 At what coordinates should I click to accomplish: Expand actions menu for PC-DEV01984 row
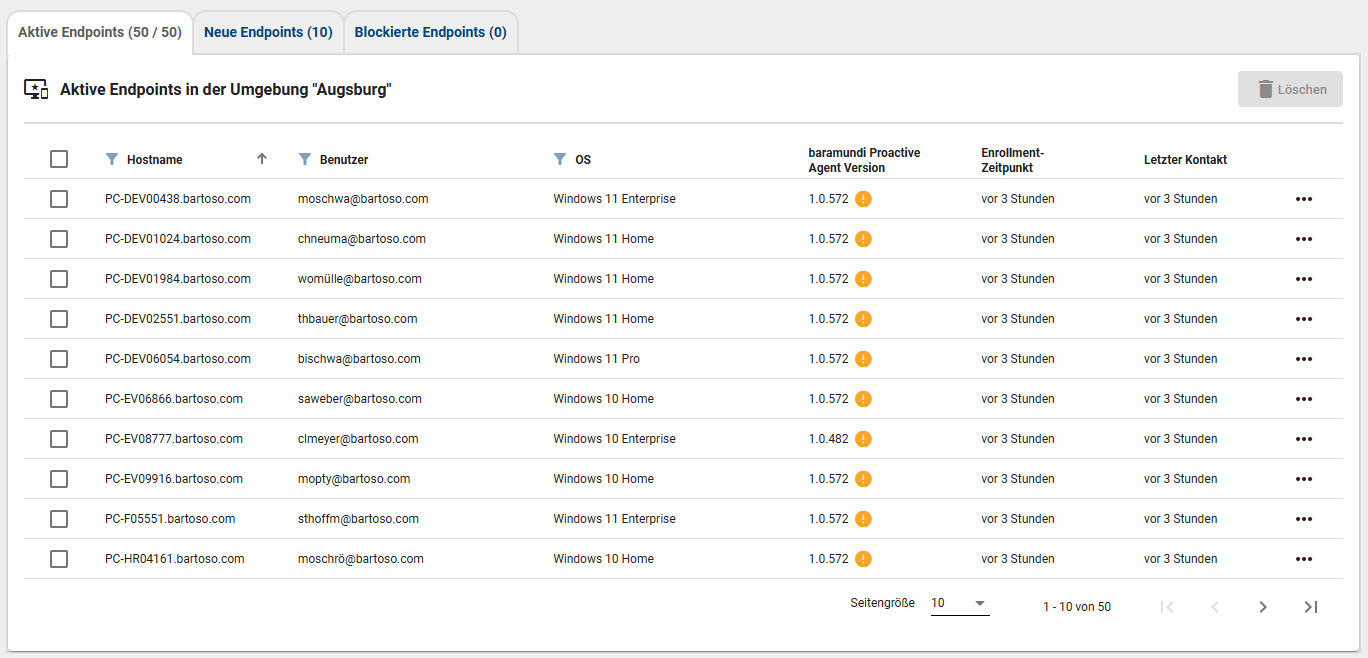pos(1303,279)
